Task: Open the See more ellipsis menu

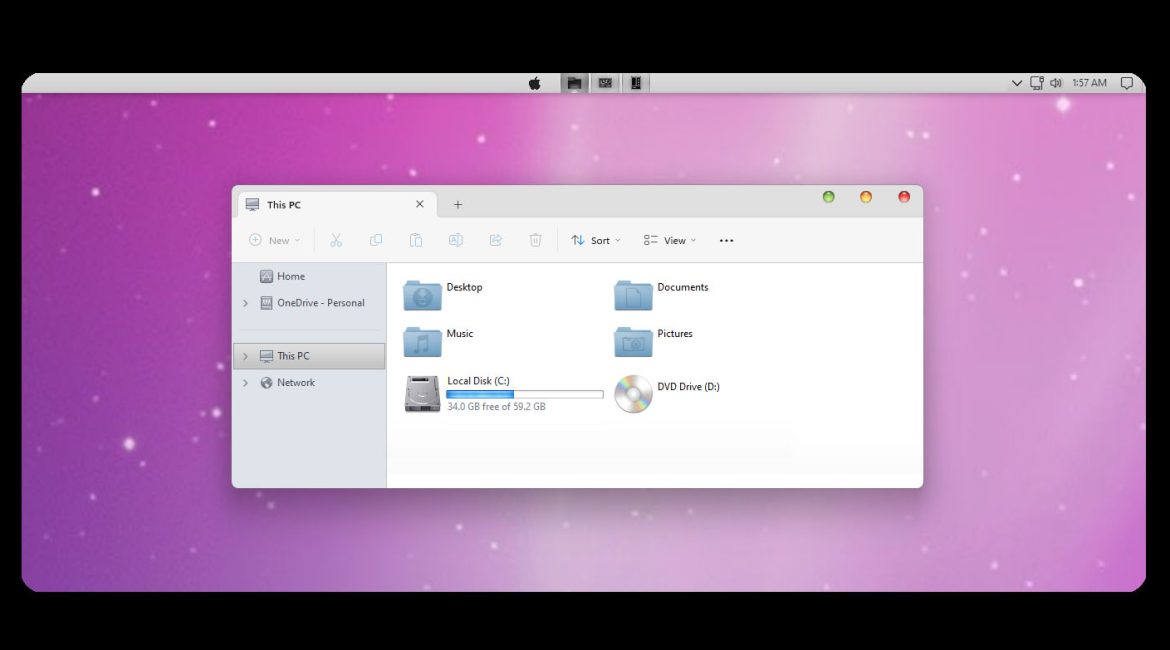Action: click(726, 240)
